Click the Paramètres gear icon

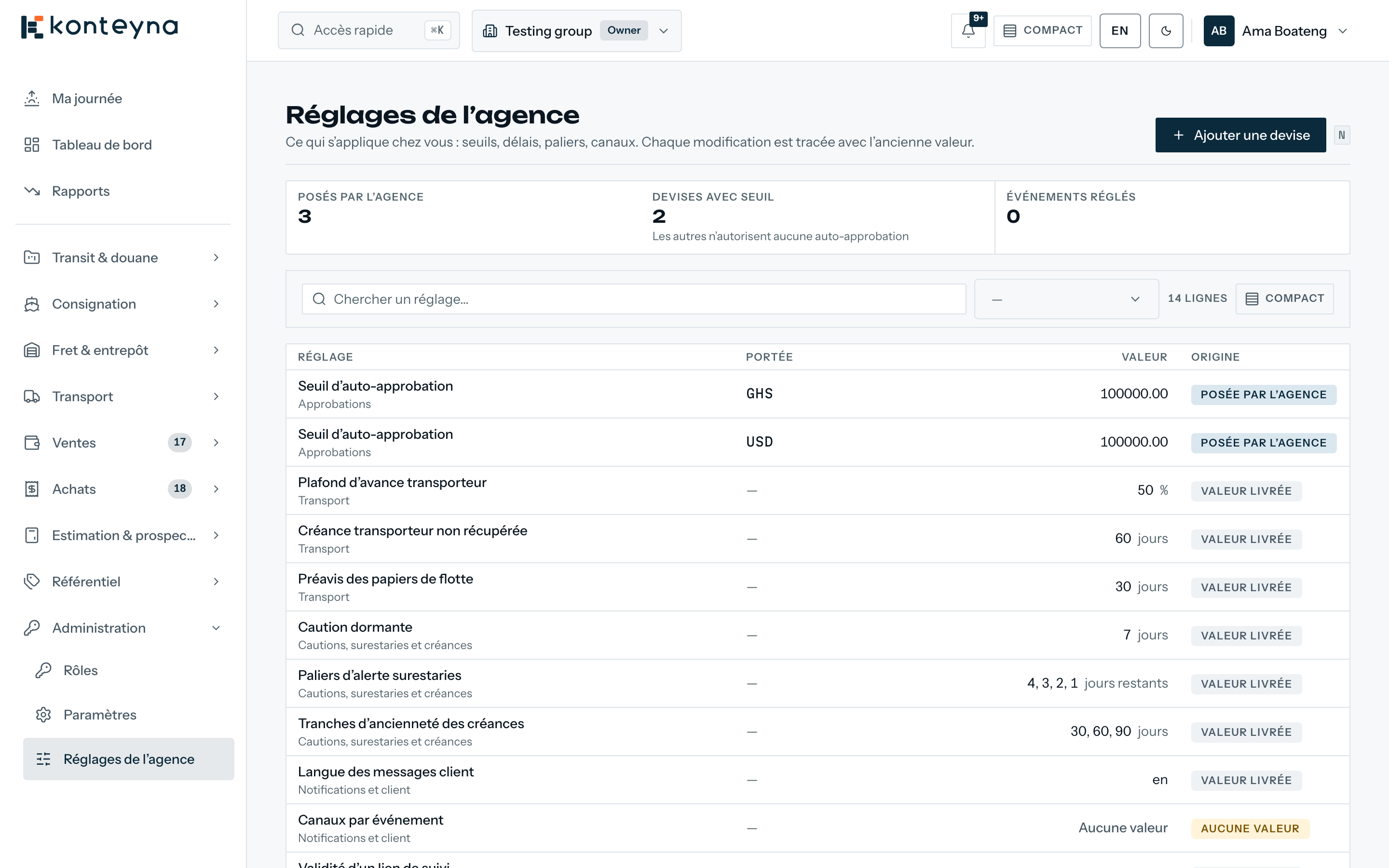coord(43,715)
